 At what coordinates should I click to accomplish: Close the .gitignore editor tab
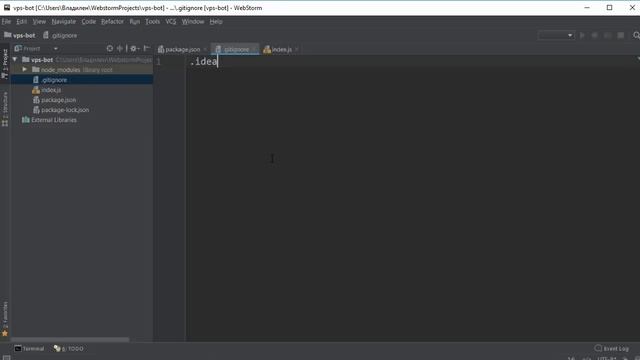tap(254, 49)
